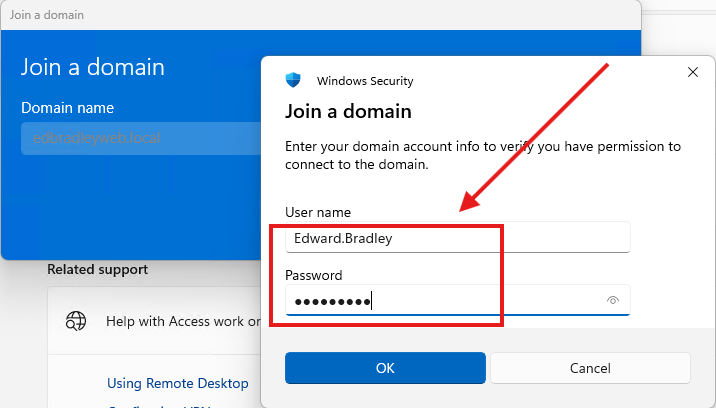
Task: Click the Windows Security shield icon
Action: (293, 80)
